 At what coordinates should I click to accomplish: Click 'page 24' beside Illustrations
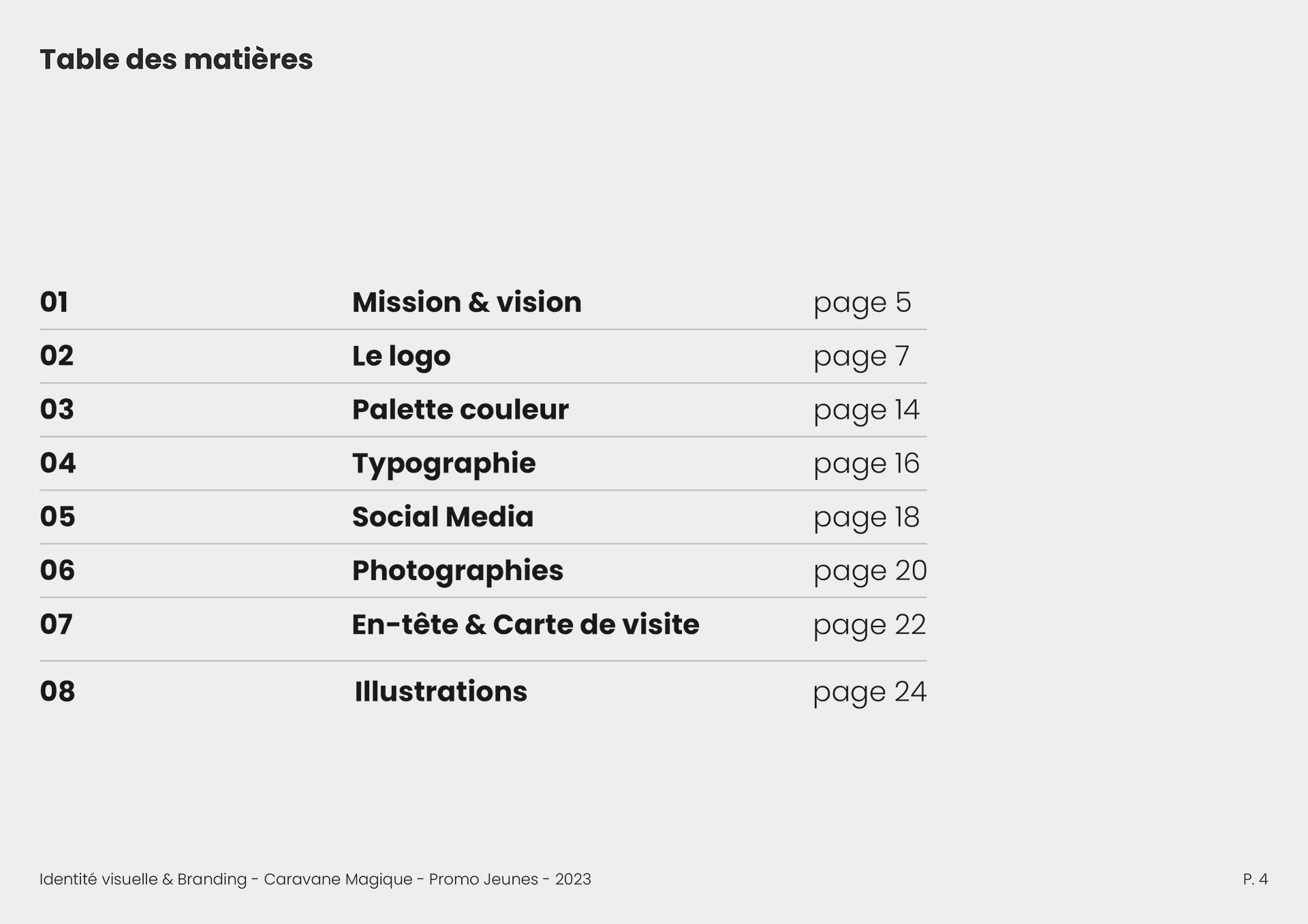(869, 692)
